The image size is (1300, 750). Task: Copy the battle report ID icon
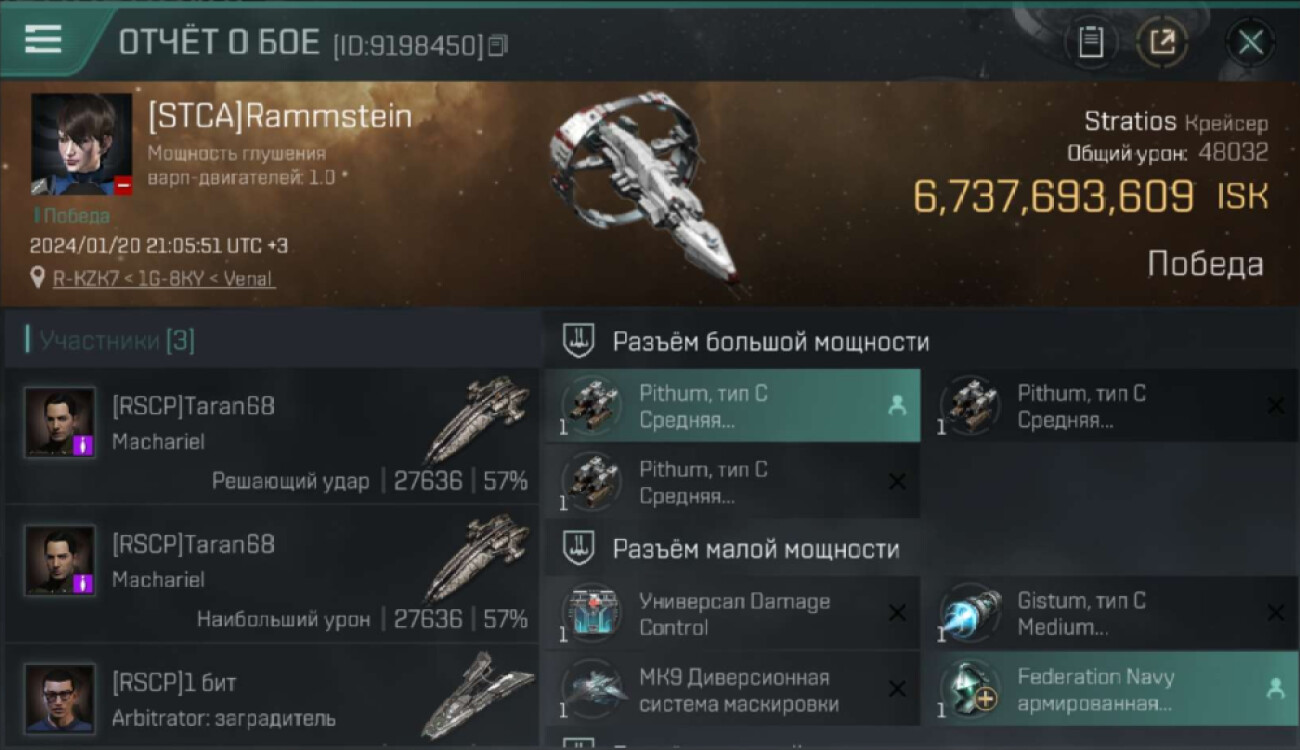[x=498, y=44]
